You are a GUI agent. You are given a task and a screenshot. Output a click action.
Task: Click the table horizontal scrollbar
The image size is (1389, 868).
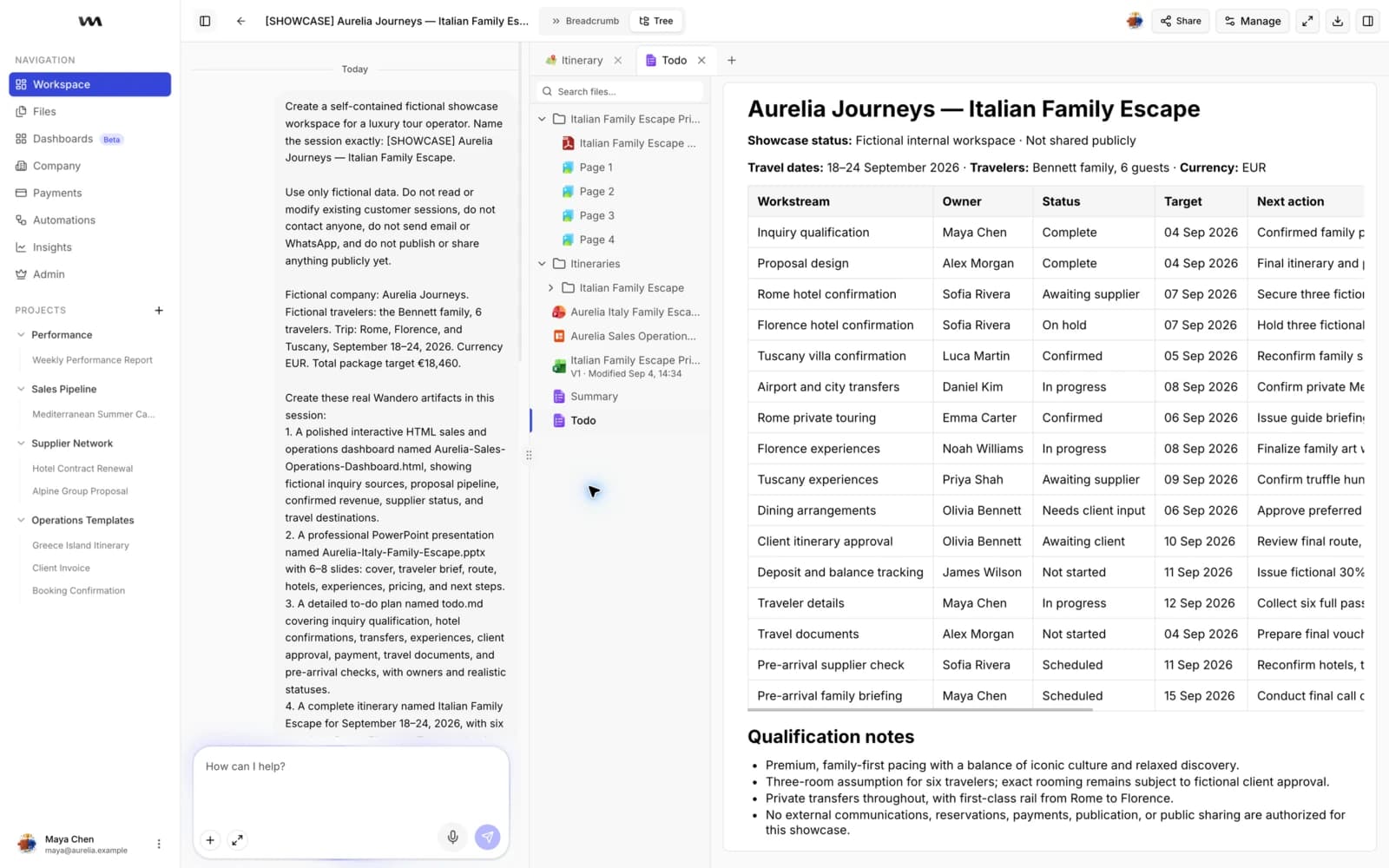(920, 710)
